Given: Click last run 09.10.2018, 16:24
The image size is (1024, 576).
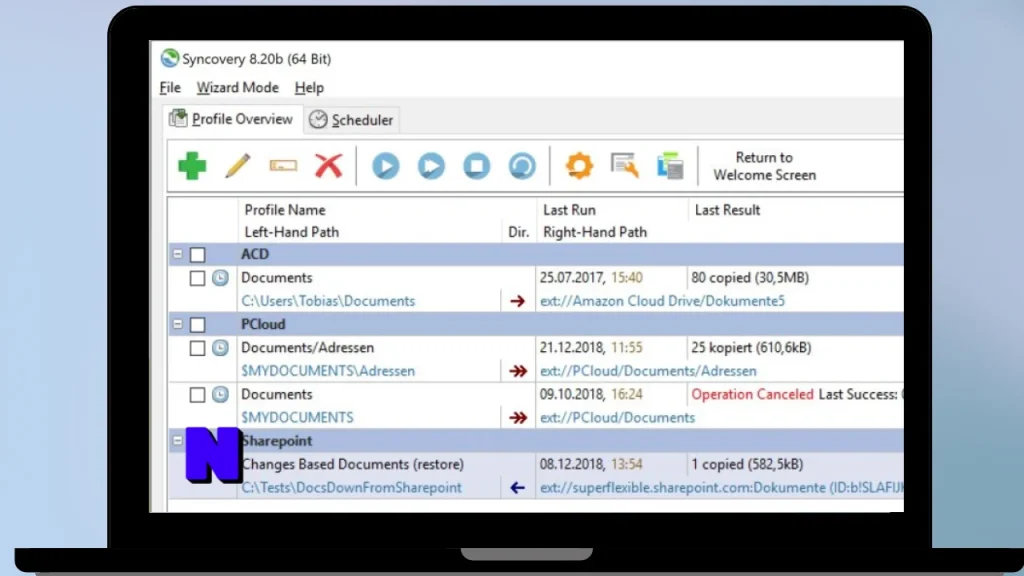Looking at the screenshot, I should (591, 394).
